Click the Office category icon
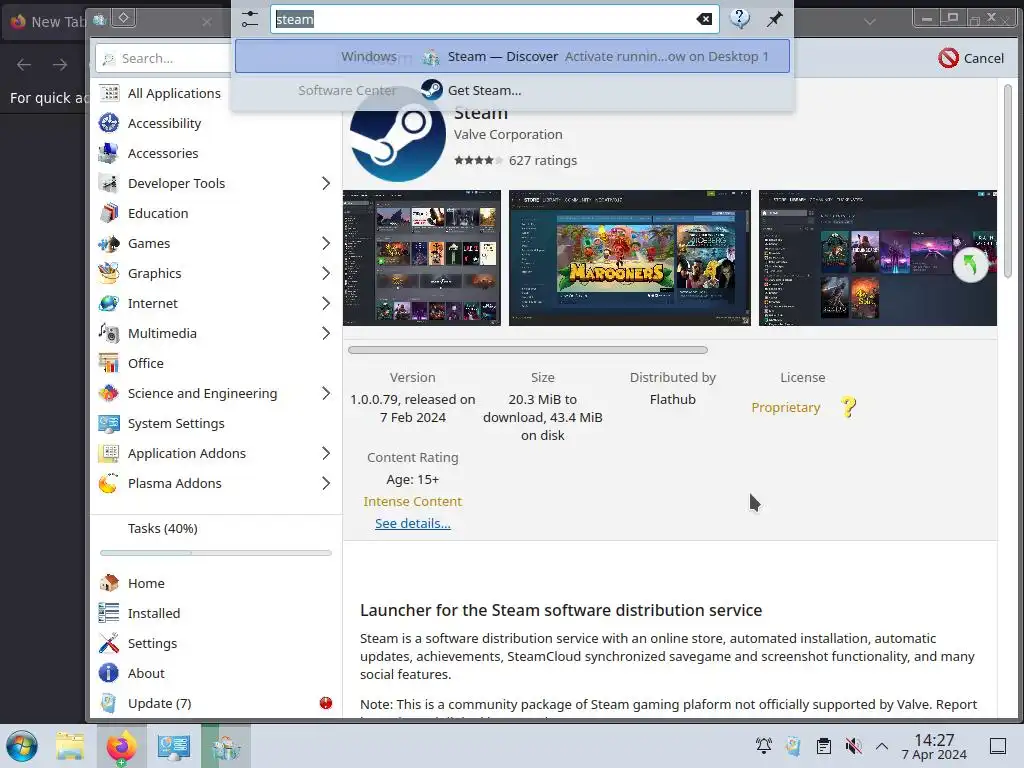This screenshot has height=768, width=1024. tap(108, 363)
